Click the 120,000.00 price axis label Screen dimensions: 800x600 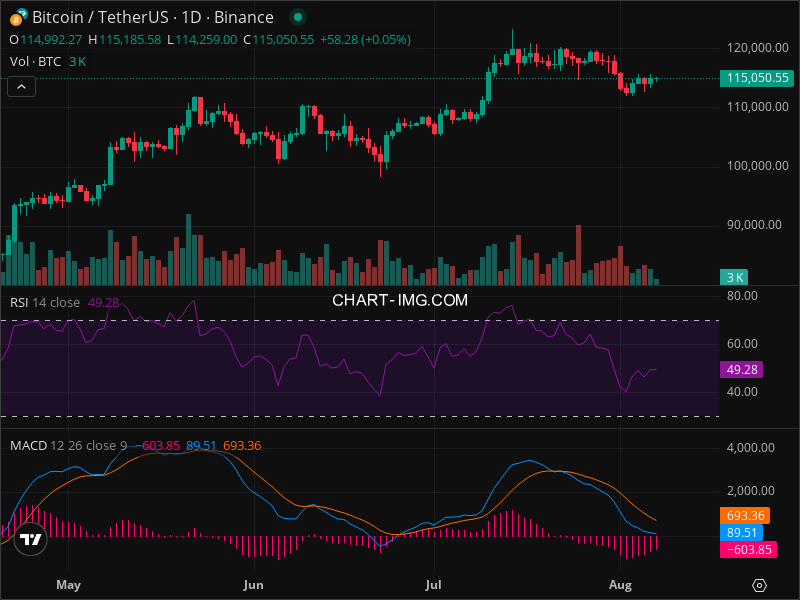coord(758,48)
